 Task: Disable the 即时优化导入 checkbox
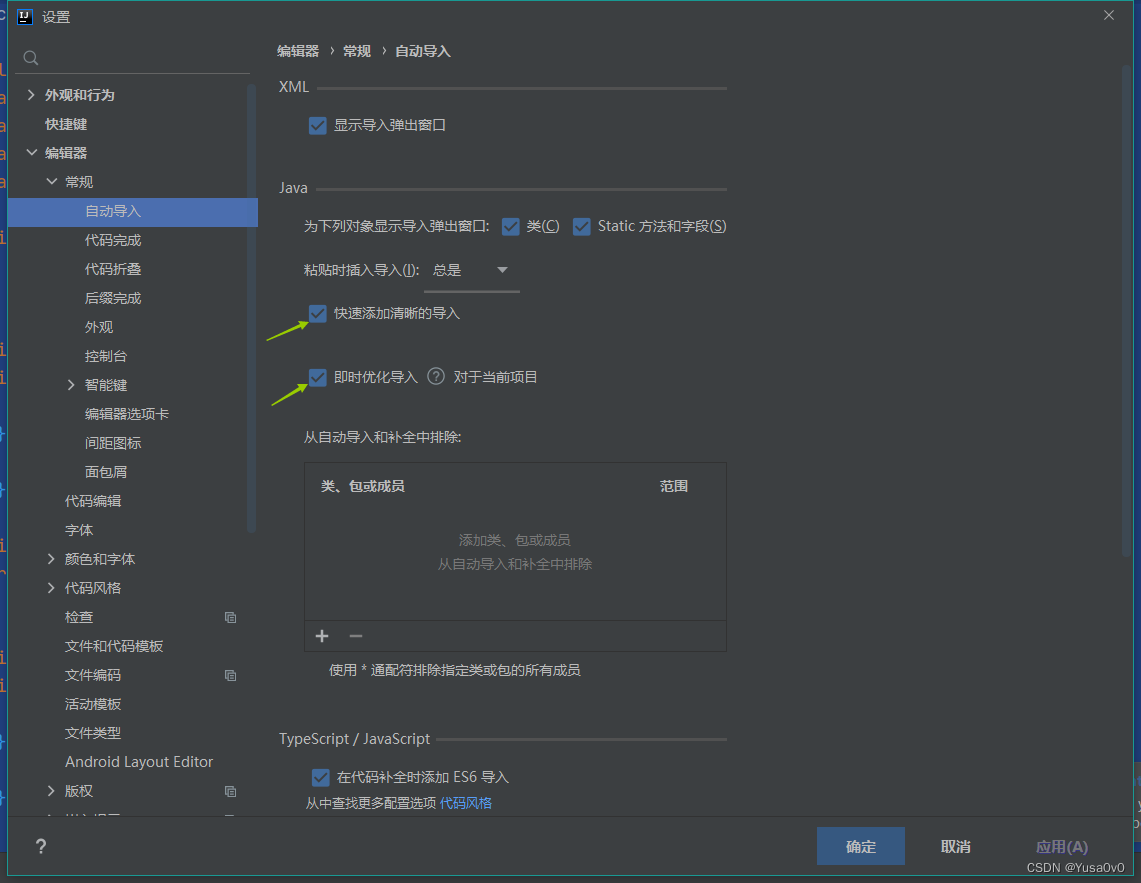[317, 377]
